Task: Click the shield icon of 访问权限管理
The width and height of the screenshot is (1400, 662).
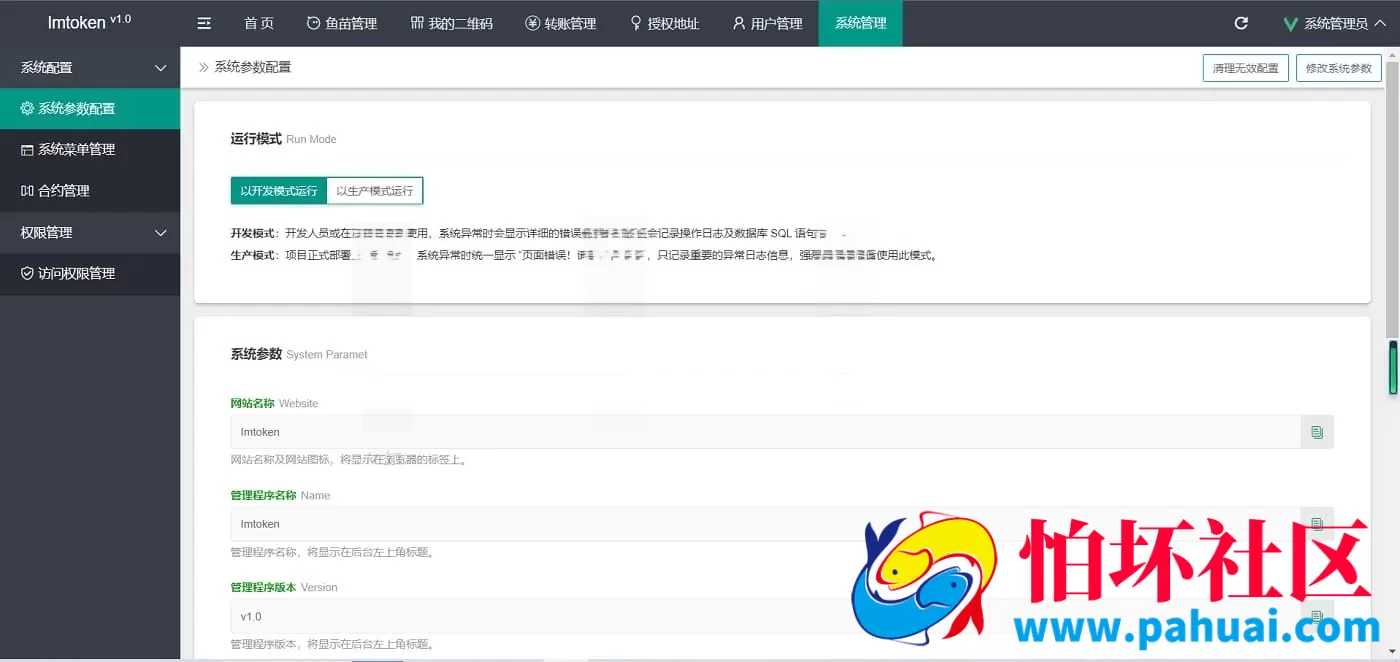Action: pos(27,273)
